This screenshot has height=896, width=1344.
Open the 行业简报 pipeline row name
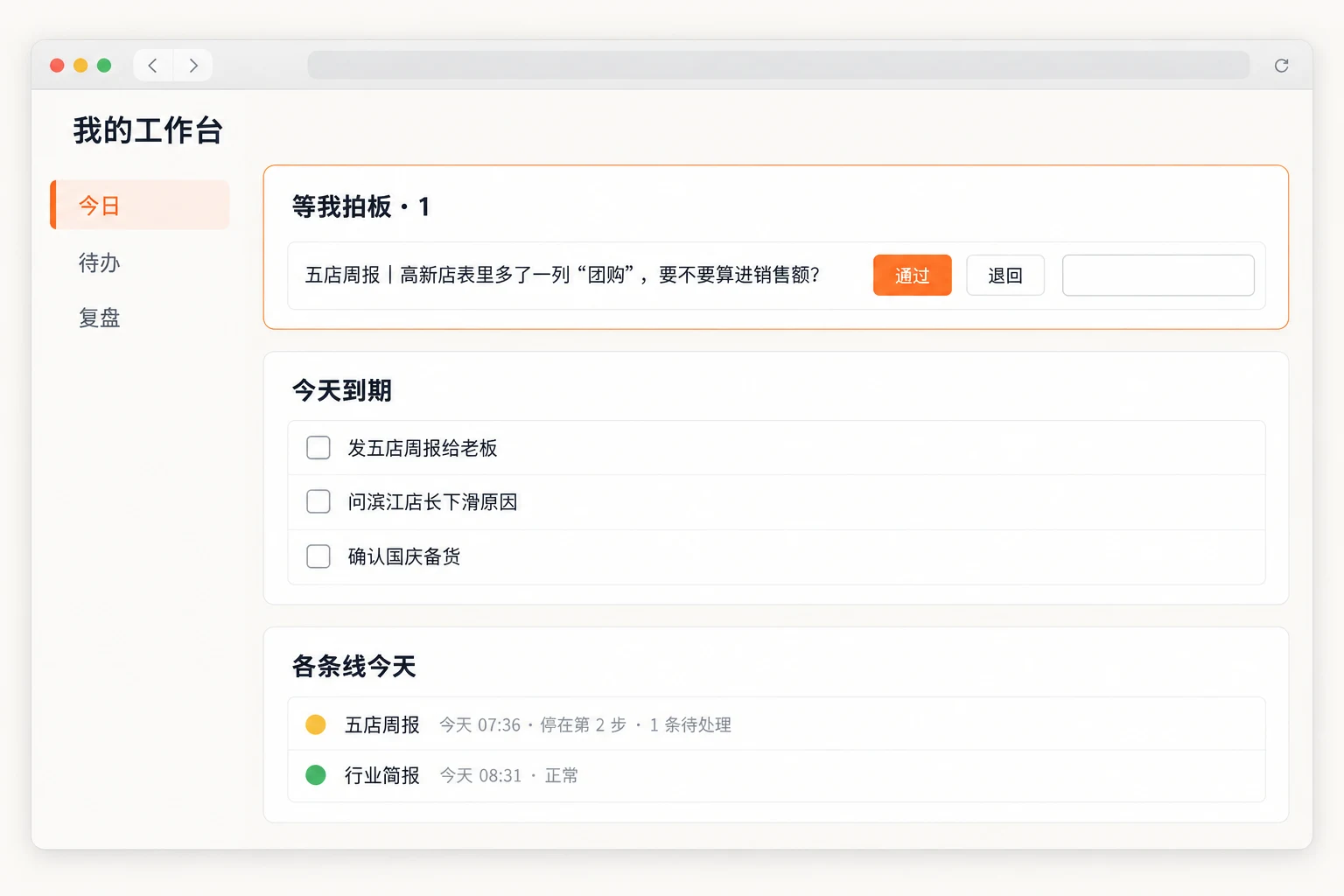[382, 775]
